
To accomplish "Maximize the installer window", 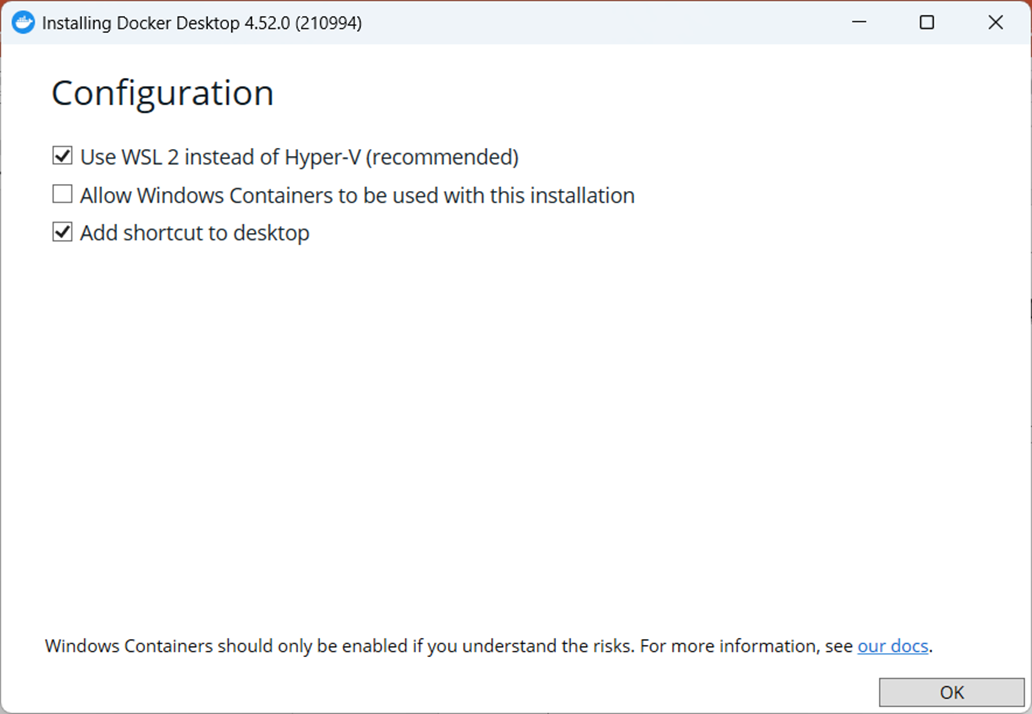I will click(x=926, y=21).
